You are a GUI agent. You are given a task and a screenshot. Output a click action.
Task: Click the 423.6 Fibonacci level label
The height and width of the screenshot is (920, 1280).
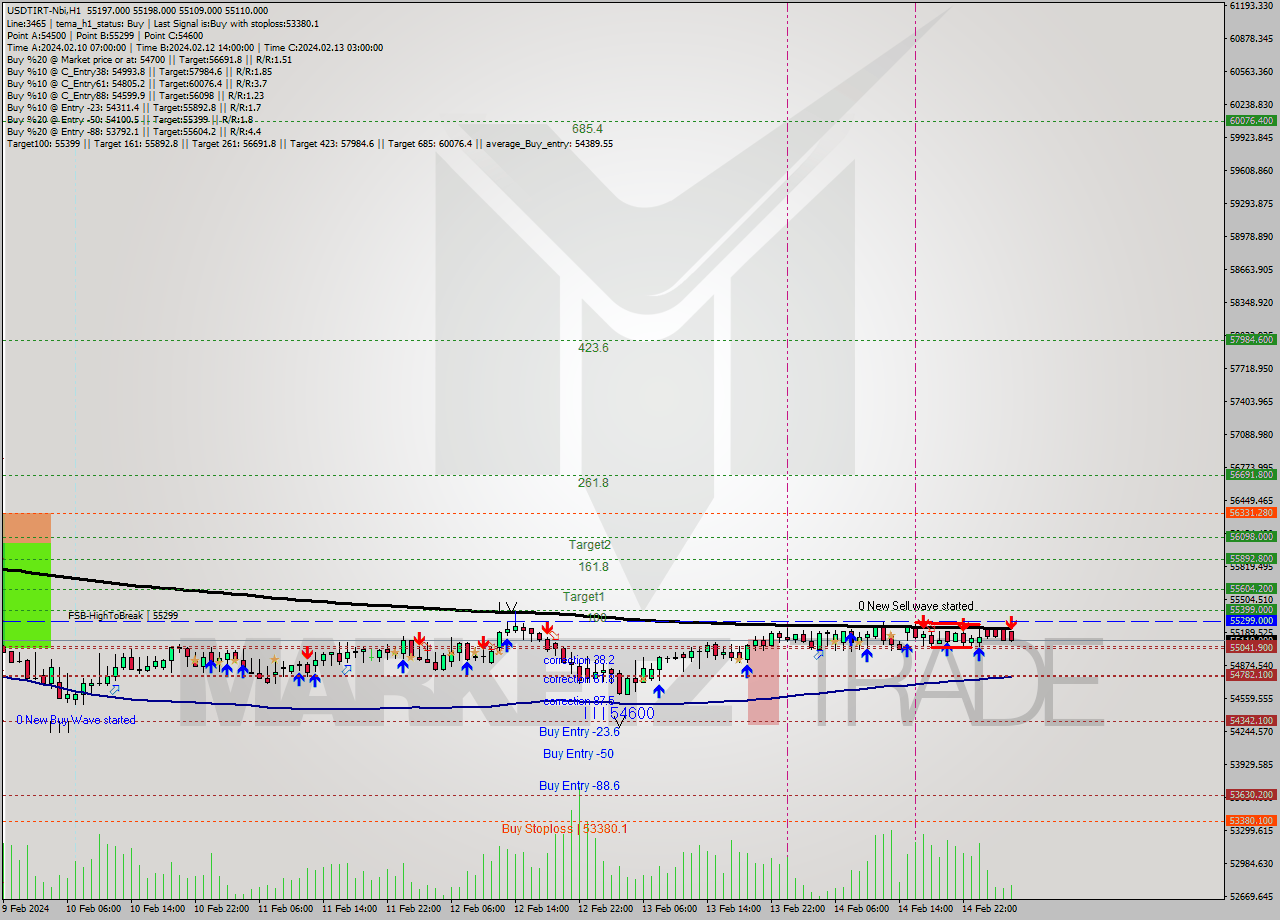(593, 348)
